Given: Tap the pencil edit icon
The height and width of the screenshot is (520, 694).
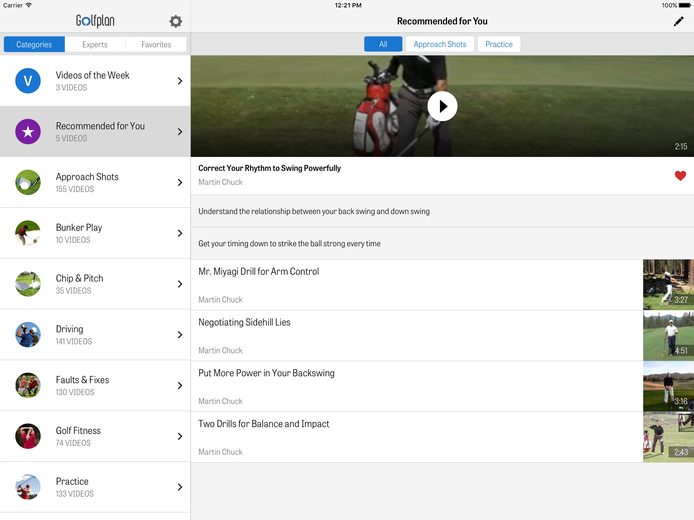Looking at the screenshot, I should click(678, 21).
